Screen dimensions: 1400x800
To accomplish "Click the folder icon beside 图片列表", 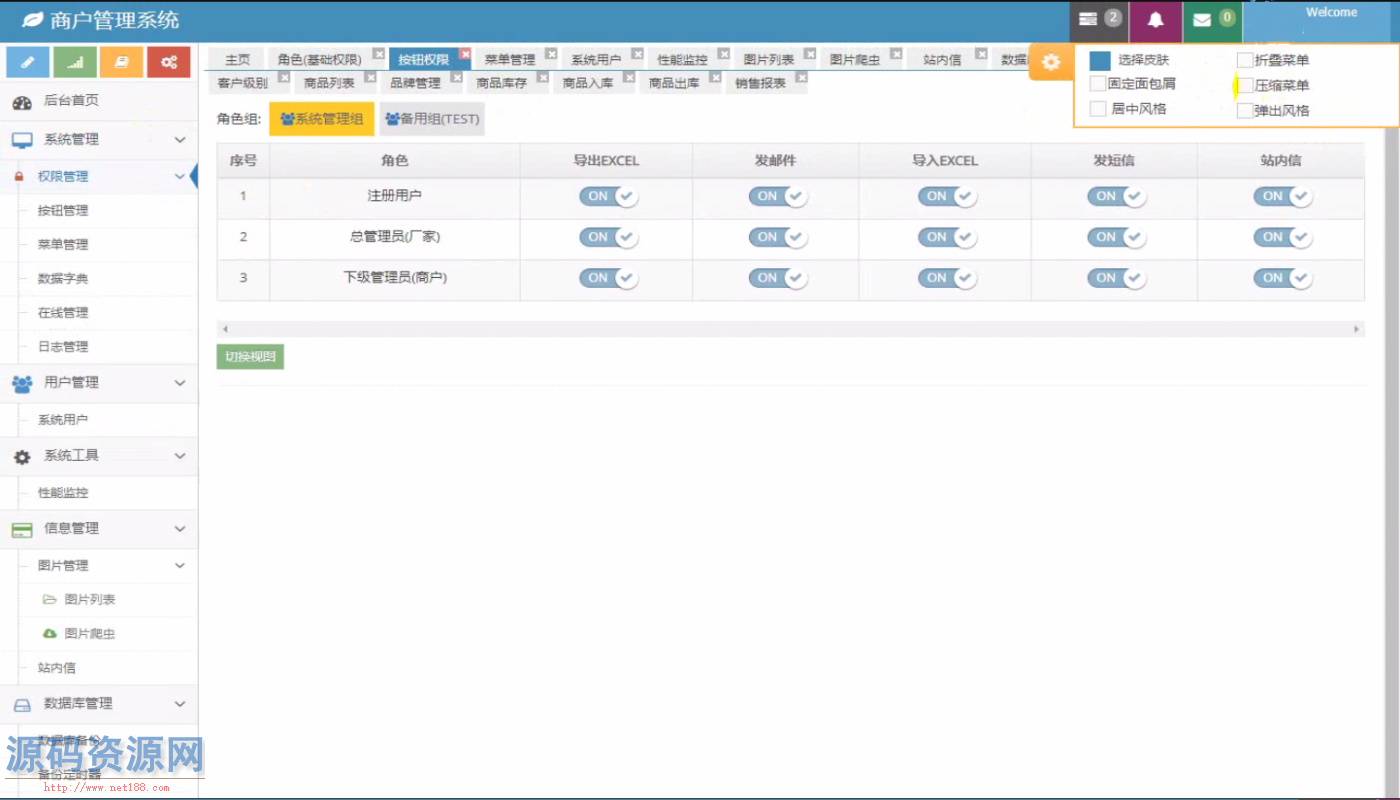I will [49, 600].
